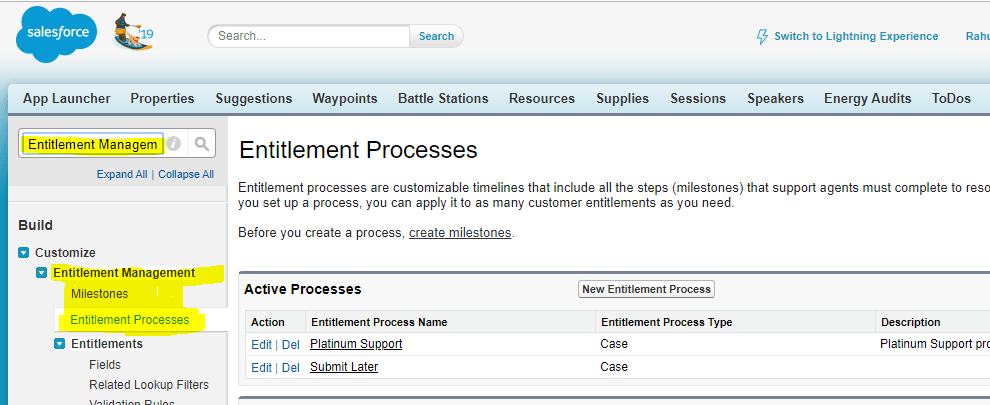Image resolution: width=990 pixels, height=405 pixels.
Task: Select Milestones in the setup tree
Action: coord(99,293)
